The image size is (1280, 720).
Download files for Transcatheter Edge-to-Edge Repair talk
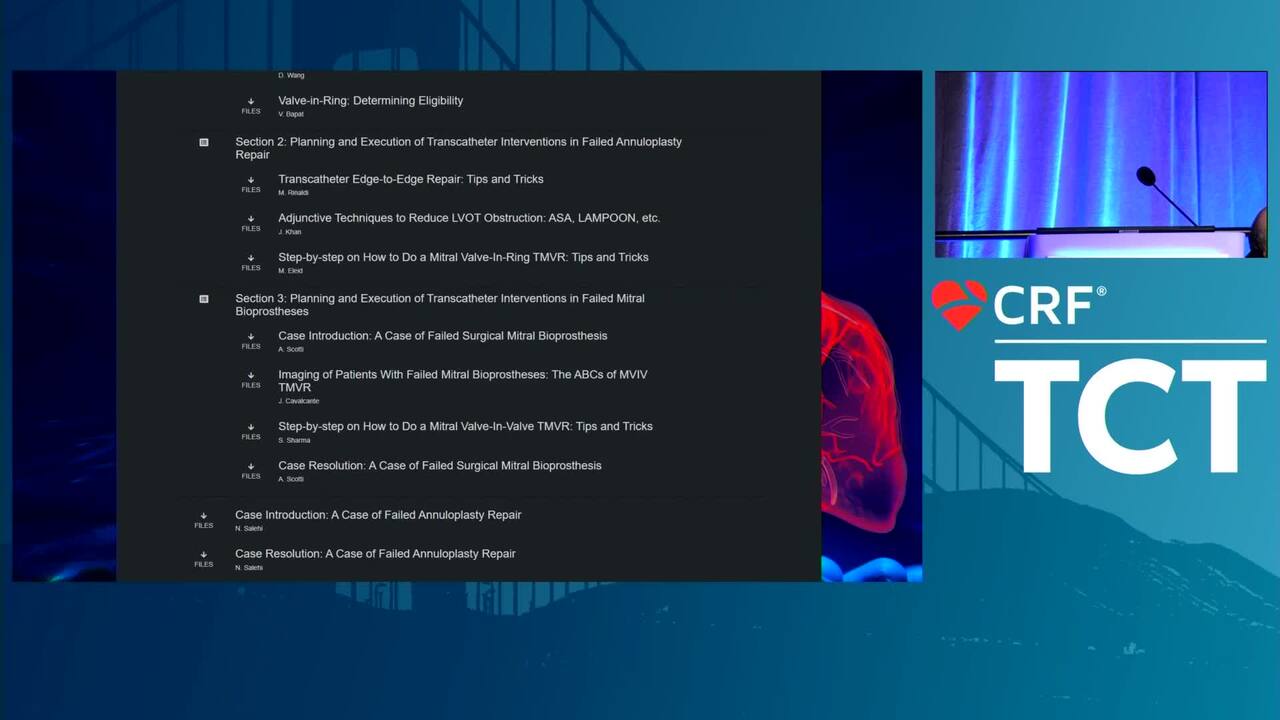pyautogui.click(x=251, y=184)
